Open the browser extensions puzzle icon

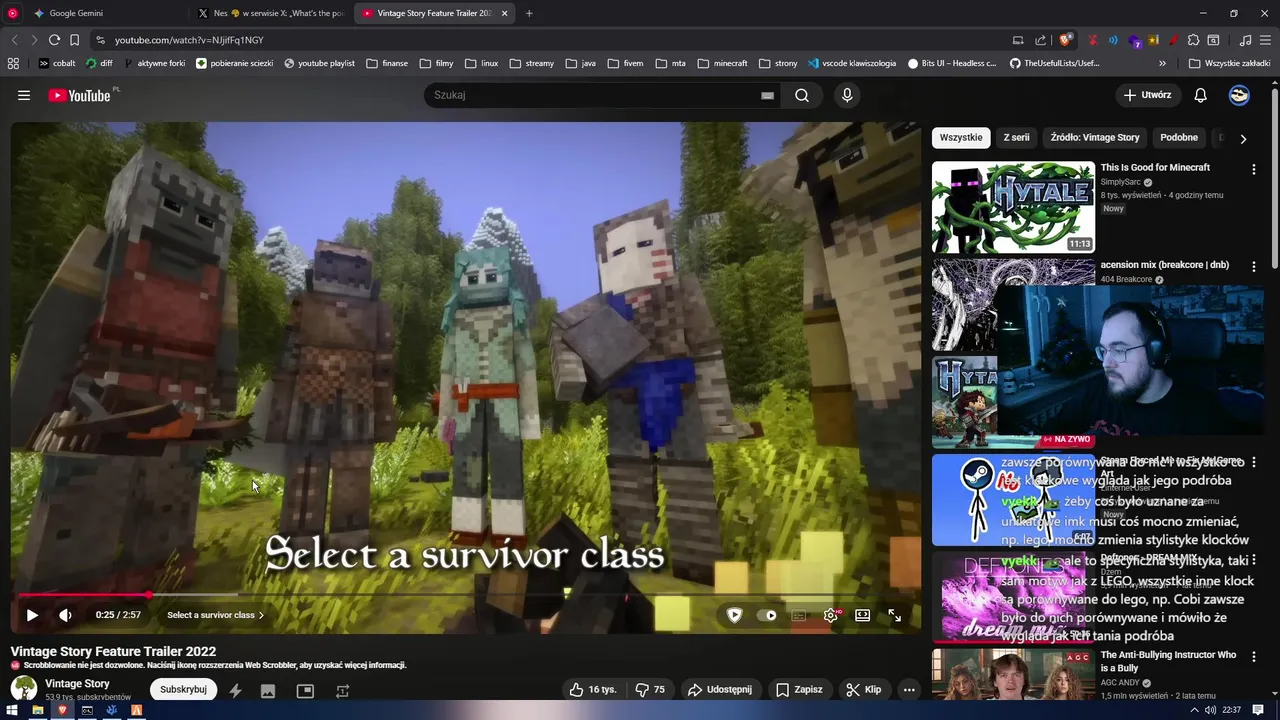tap(1193, 40)
